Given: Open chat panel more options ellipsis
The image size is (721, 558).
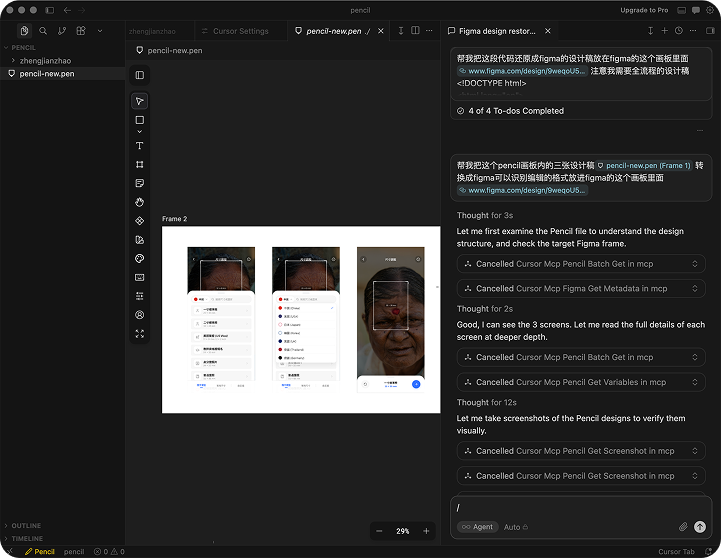Looking at the screenshot, I should pos(693,30).
